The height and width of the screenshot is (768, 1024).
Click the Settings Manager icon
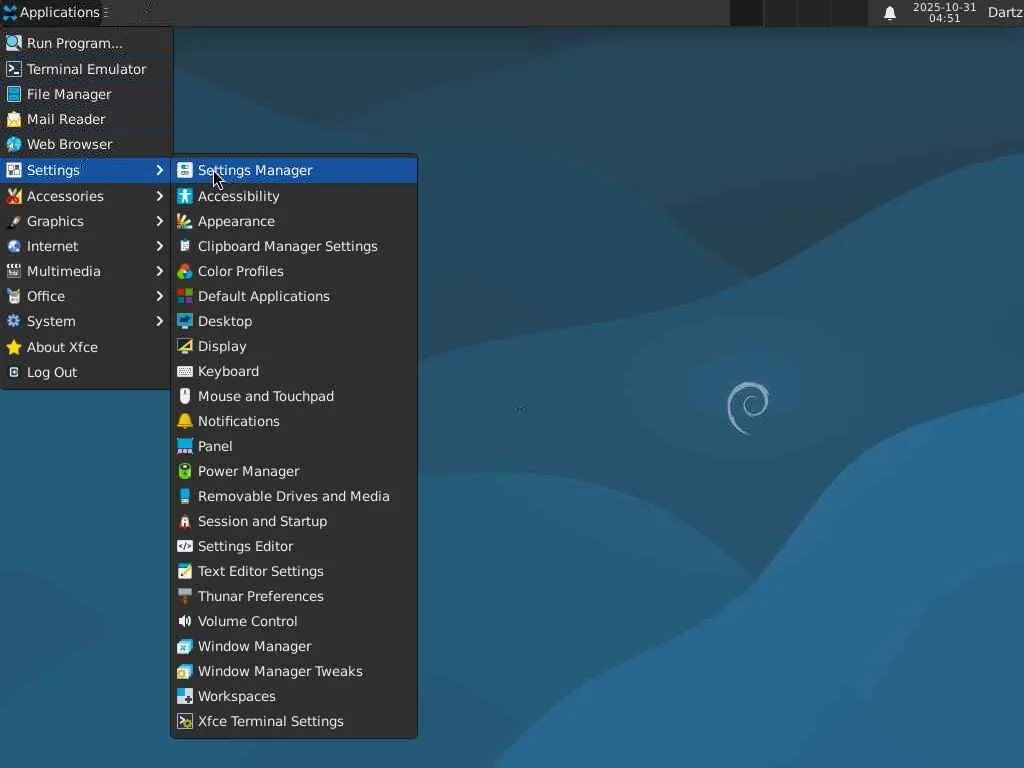pyautogui.click(x=185, y=170)
